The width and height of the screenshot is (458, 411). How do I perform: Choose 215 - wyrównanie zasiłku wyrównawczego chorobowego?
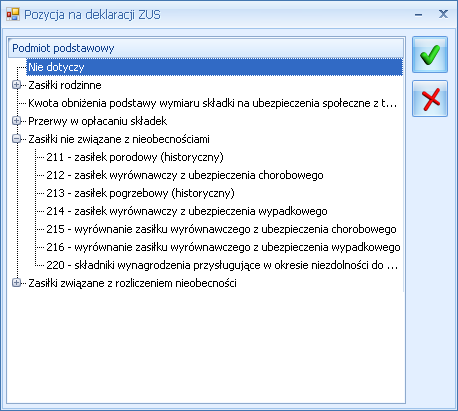click(x=221, y=229)
